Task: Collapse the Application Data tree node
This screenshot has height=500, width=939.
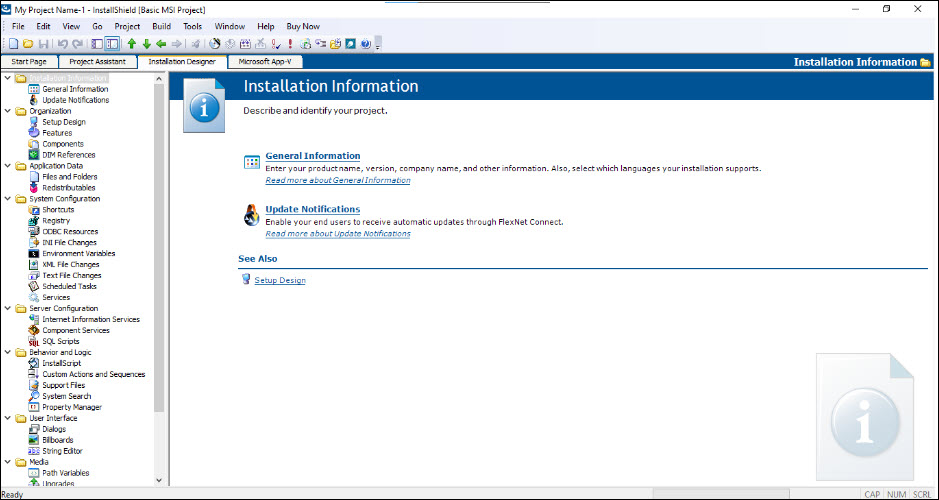Action: [x=7, y=166]
